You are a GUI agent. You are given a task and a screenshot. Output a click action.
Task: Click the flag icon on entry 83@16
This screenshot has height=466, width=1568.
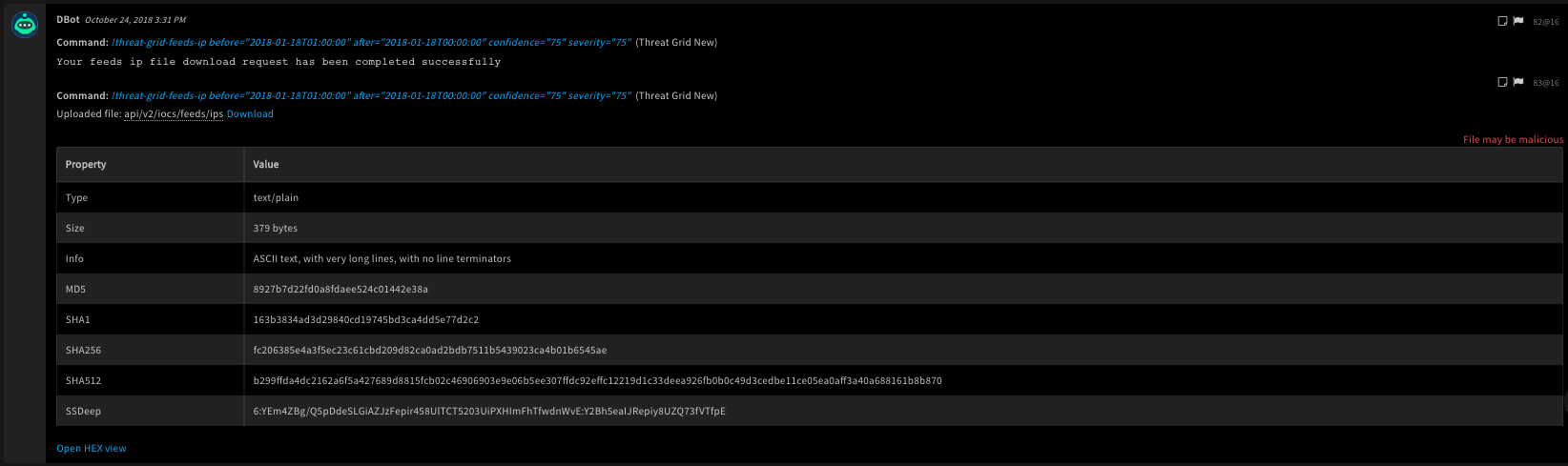point(1518,82)
